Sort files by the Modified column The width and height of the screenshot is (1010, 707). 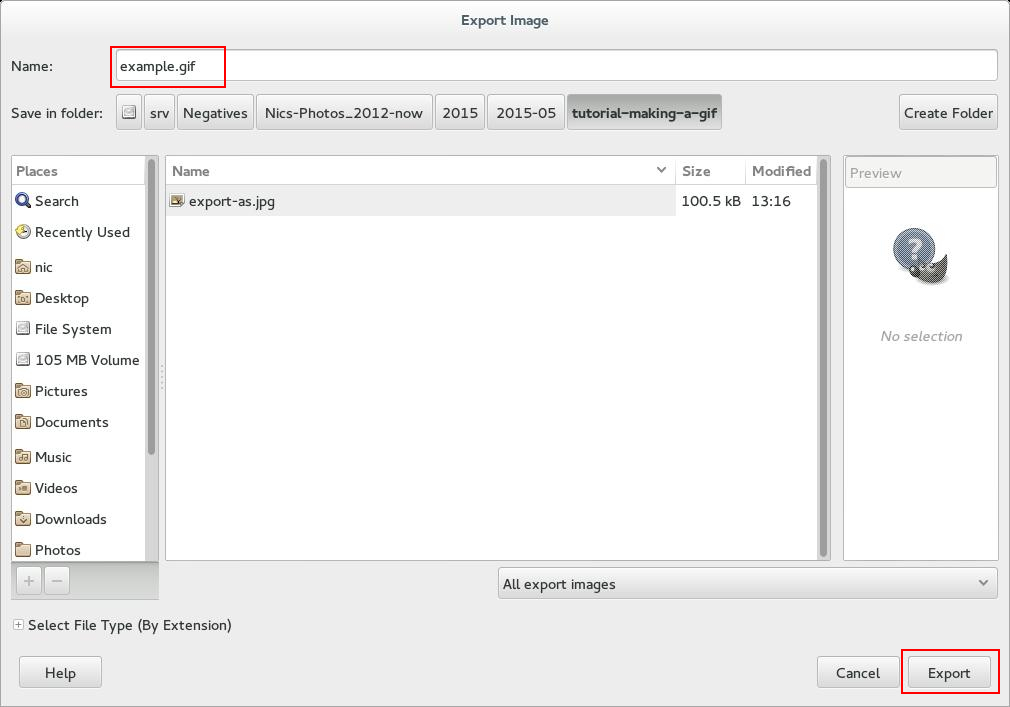tap(780, 171)
